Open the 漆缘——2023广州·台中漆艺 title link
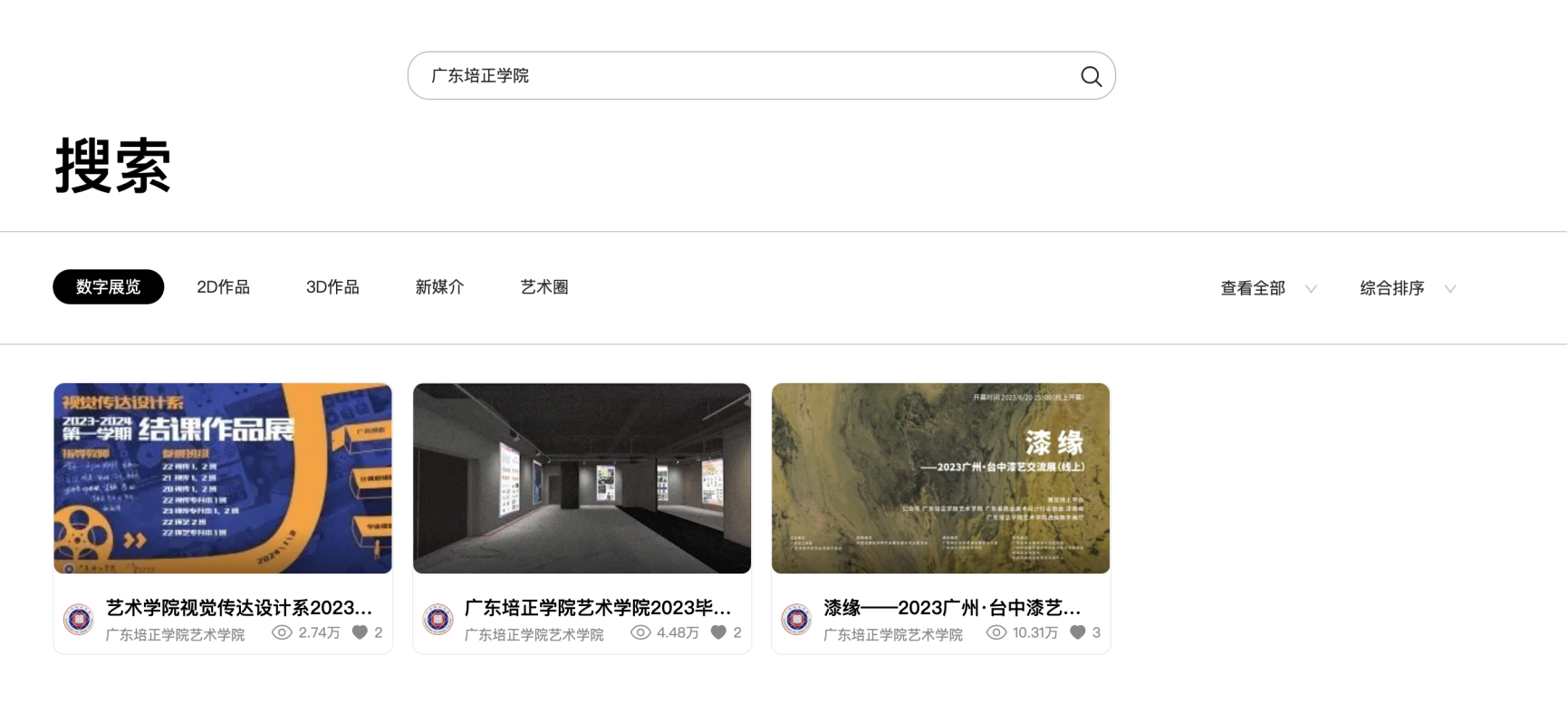The width and height of the screenshot is (1568, 704). point(952,607)
